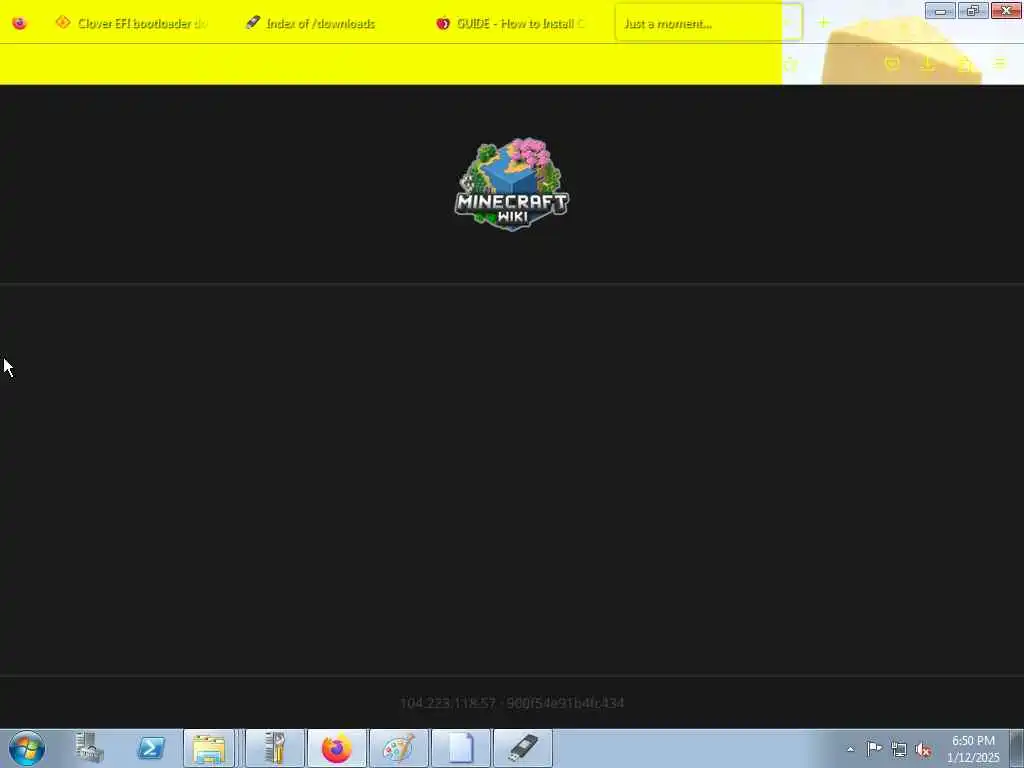Open the Windows Start menu
This screenshot has width=1024, height=768.
tap(27, 748)
